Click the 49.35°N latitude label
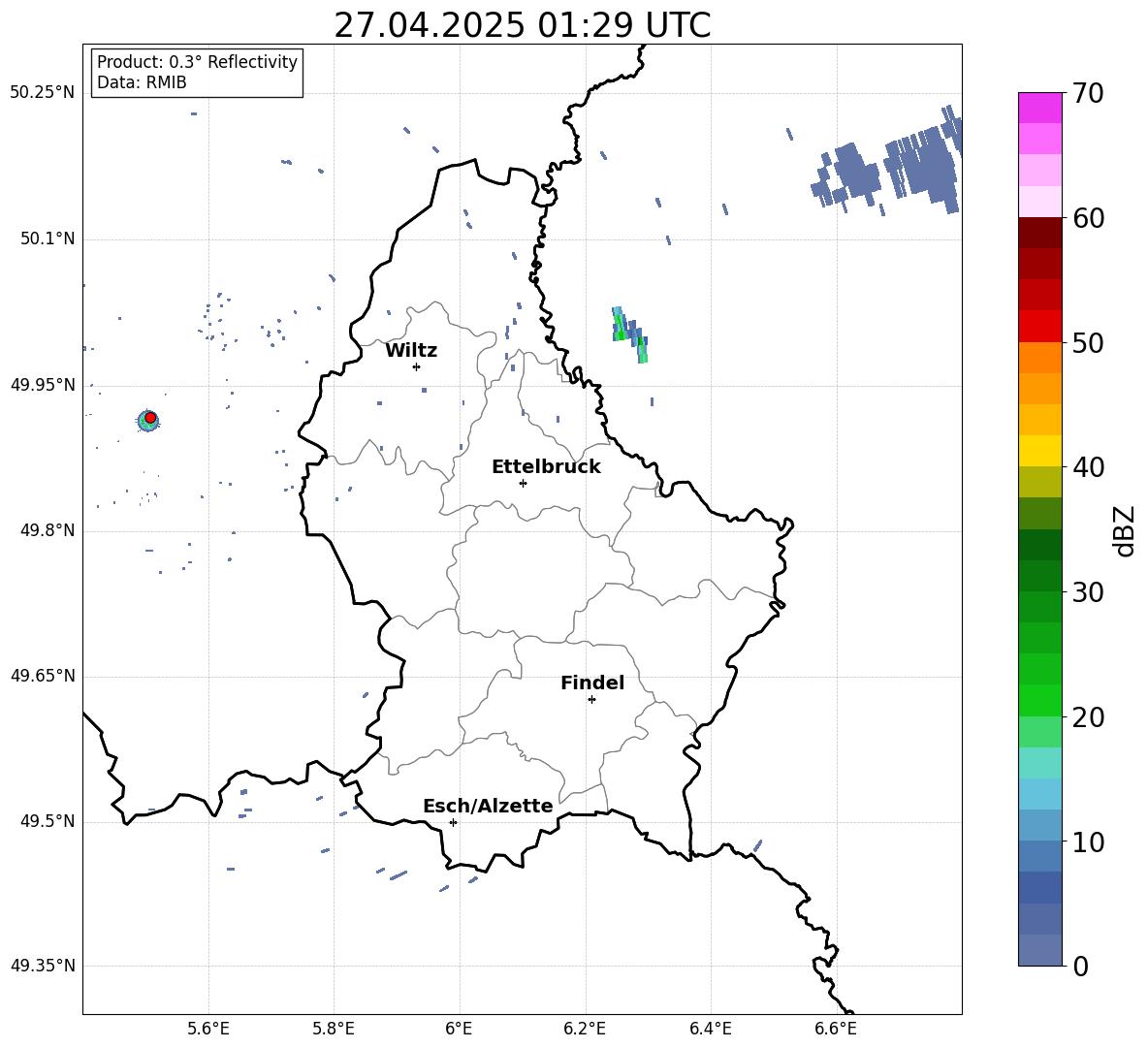This screenshot has height=1048, width=1148. click(x=43, y=966)
